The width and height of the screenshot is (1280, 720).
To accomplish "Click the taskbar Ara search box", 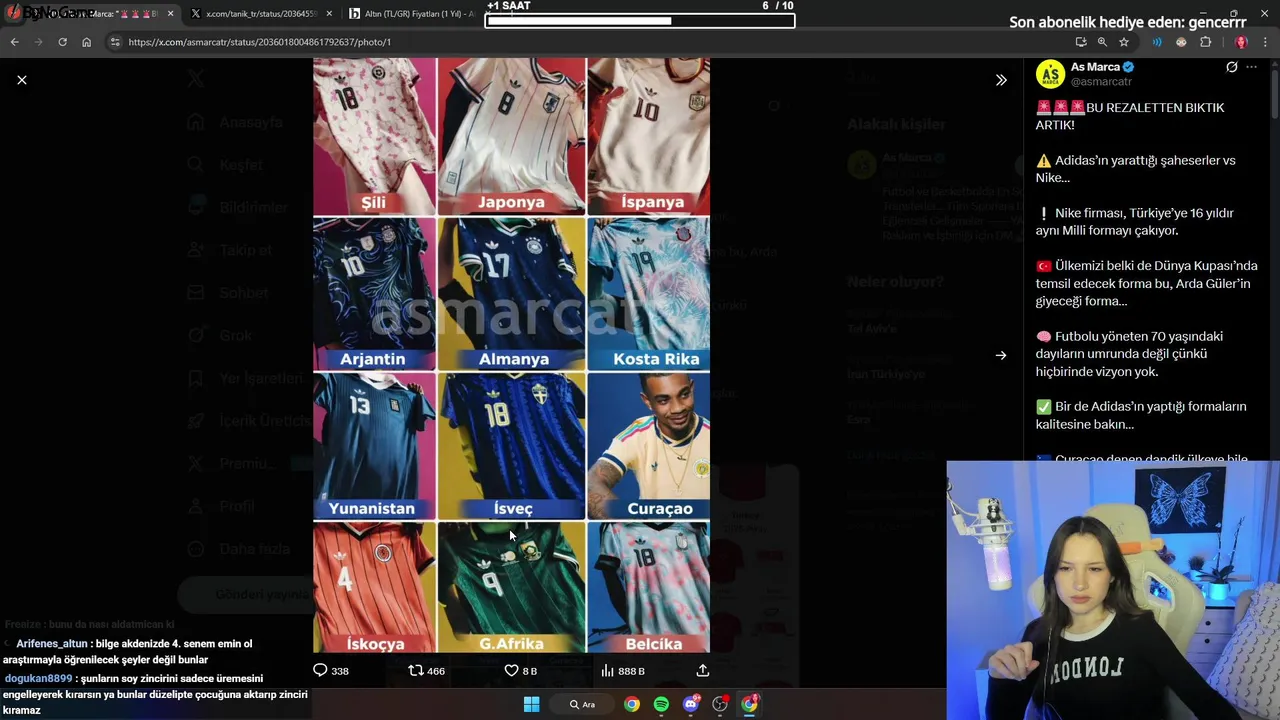I will [582, 704].
